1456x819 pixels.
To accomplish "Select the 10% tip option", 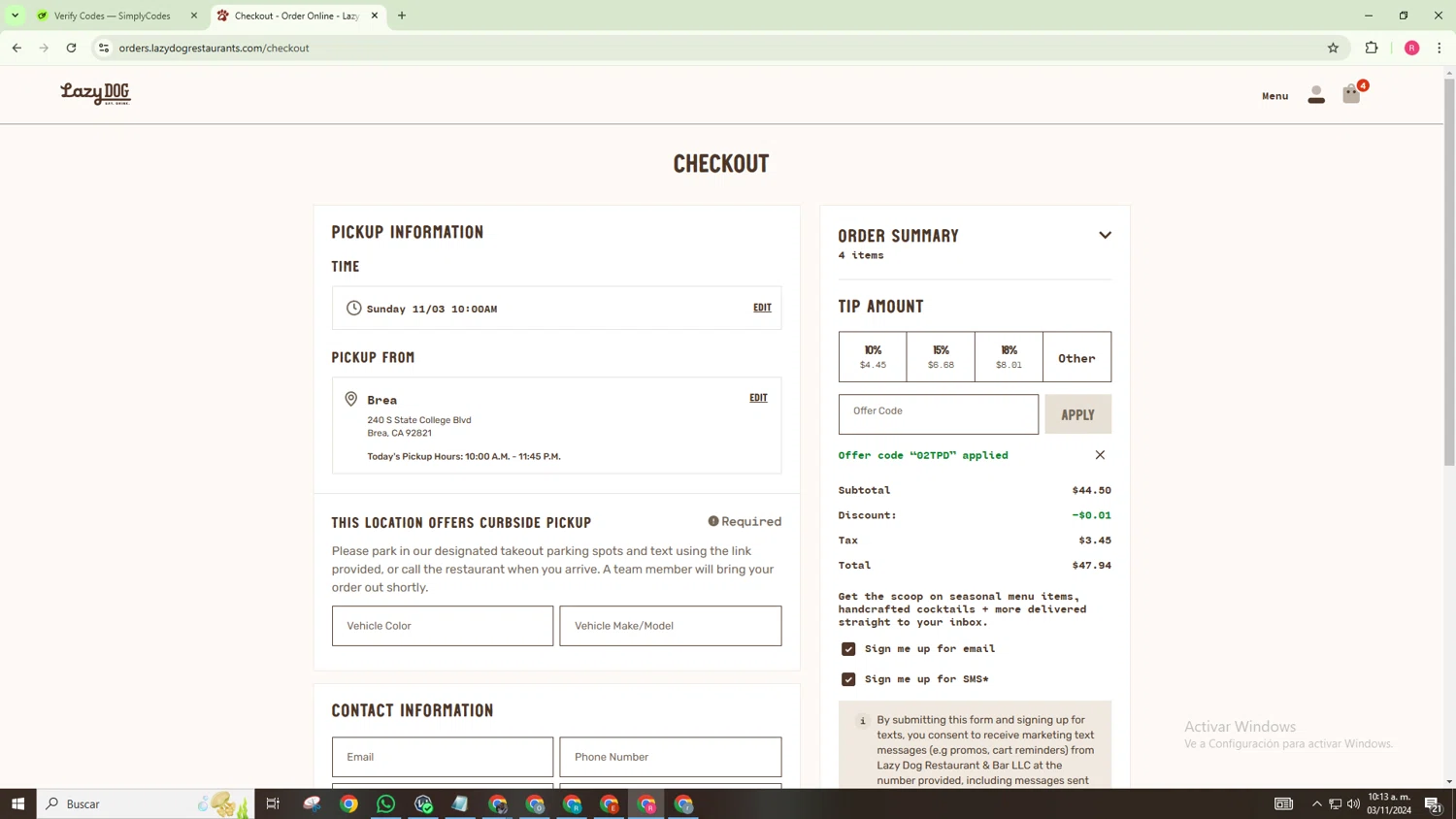I will pos(873,357).
